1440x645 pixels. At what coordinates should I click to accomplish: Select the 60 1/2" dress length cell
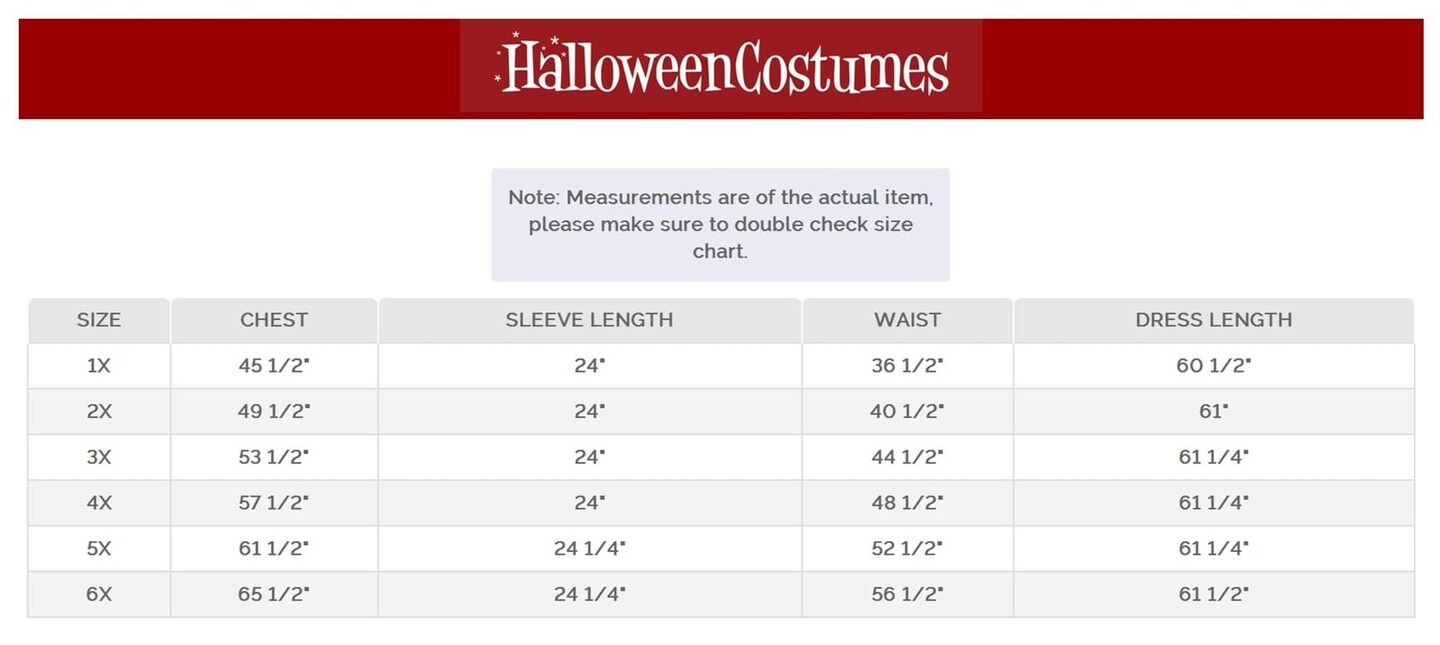tap(1213, 366)
